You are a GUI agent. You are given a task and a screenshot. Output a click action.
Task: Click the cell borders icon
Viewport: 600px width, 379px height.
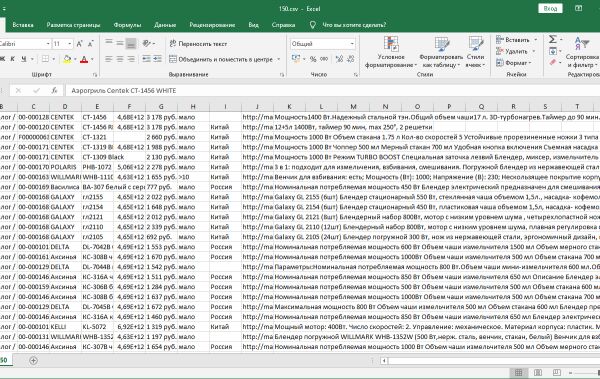click(45, 59)
